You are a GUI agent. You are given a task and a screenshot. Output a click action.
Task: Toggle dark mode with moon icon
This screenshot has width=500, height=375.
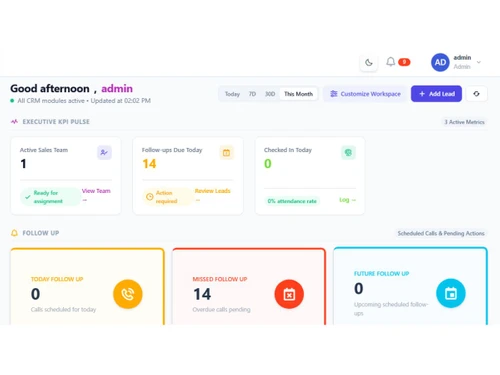coord(369,62)
